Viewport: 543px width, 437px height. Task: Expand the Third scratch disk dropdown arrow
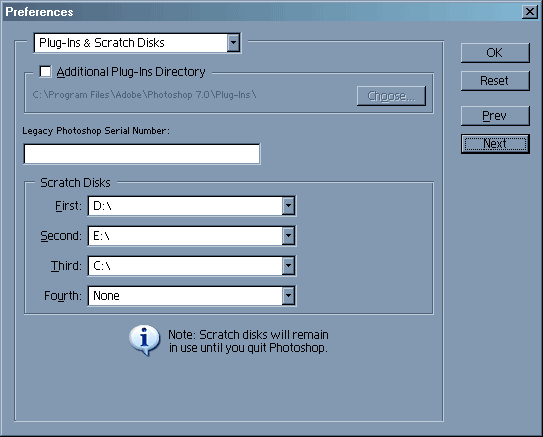click(288, 266)
